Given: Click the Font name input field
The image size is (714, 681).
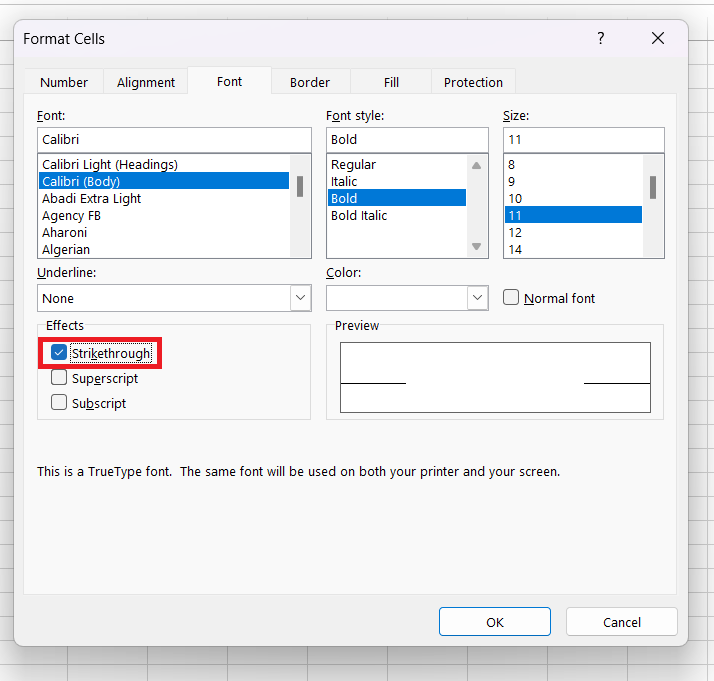Looking at the screenshot, I should (x=174, y=140).
